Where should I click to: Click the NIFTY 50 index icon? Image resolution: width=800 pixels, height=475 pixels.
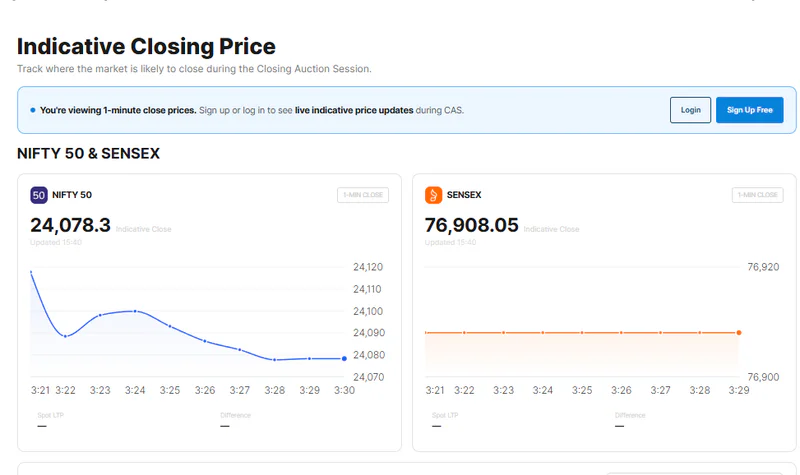click(x=39, y=195)
